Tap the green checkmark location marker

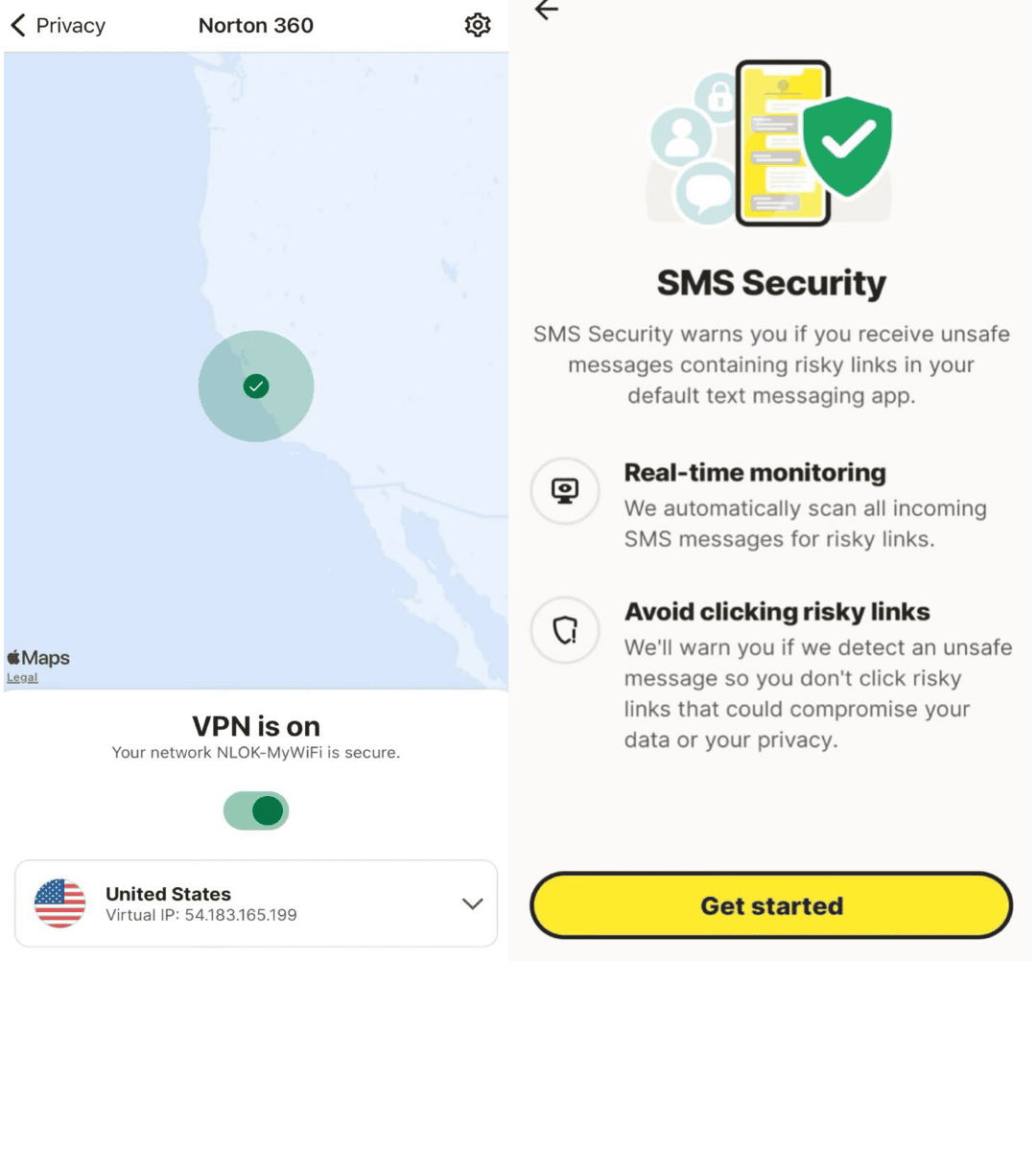coord(256,387)
